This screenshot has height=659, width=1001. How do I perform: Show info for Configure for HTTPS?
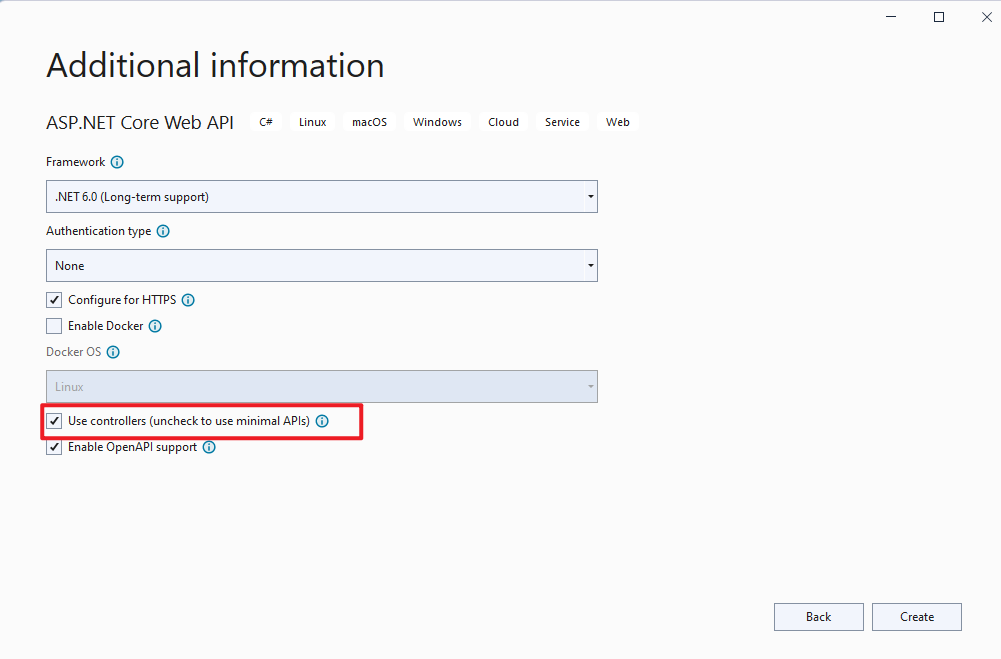(188, 300)
